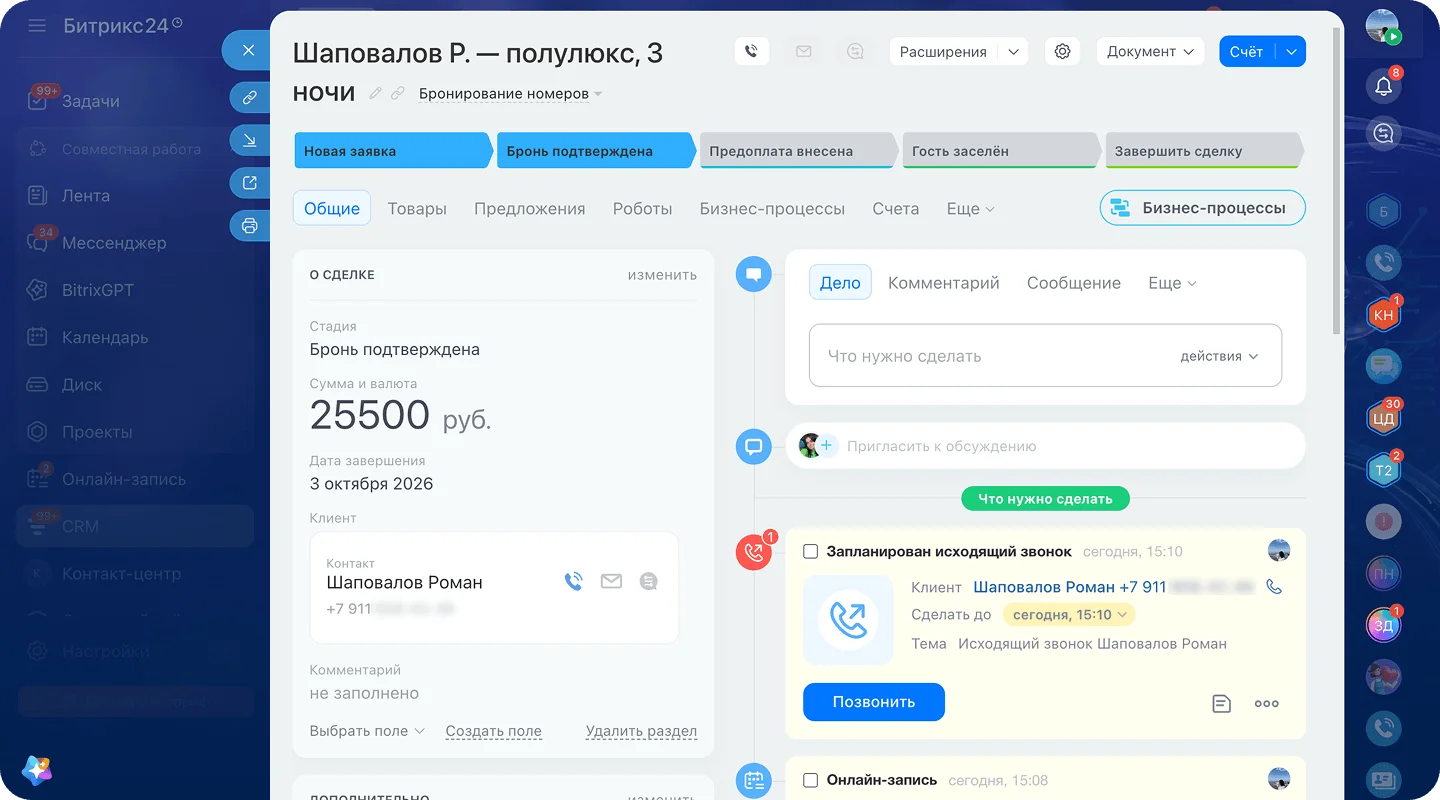Open the note icon on the outgoing call activity
The image size is (1440, 800).
1221,703
